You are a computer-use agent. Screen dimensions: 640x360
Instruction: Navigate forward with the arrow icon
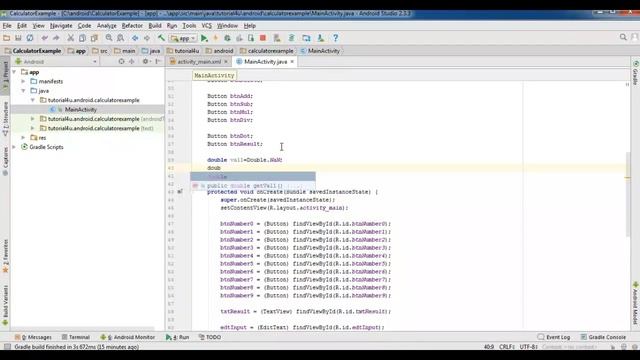pos(147,38)
